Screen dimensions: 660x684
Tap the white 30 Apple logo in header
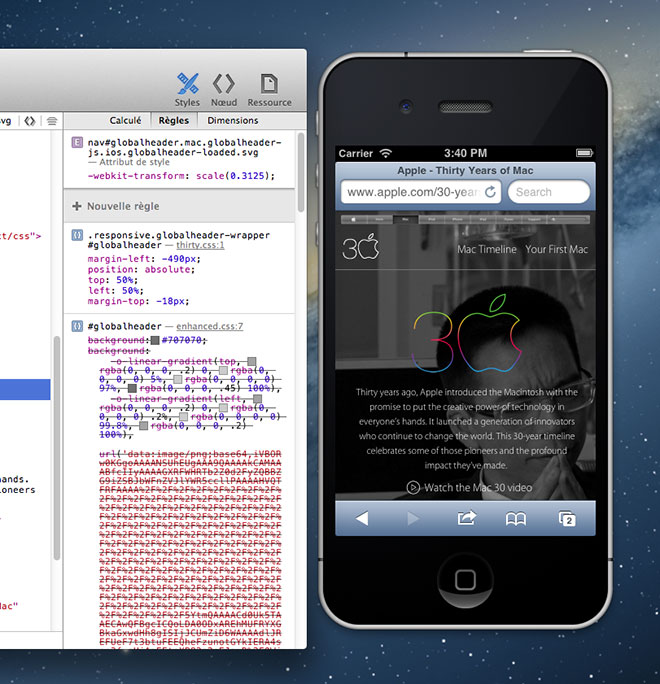(361, 247)
